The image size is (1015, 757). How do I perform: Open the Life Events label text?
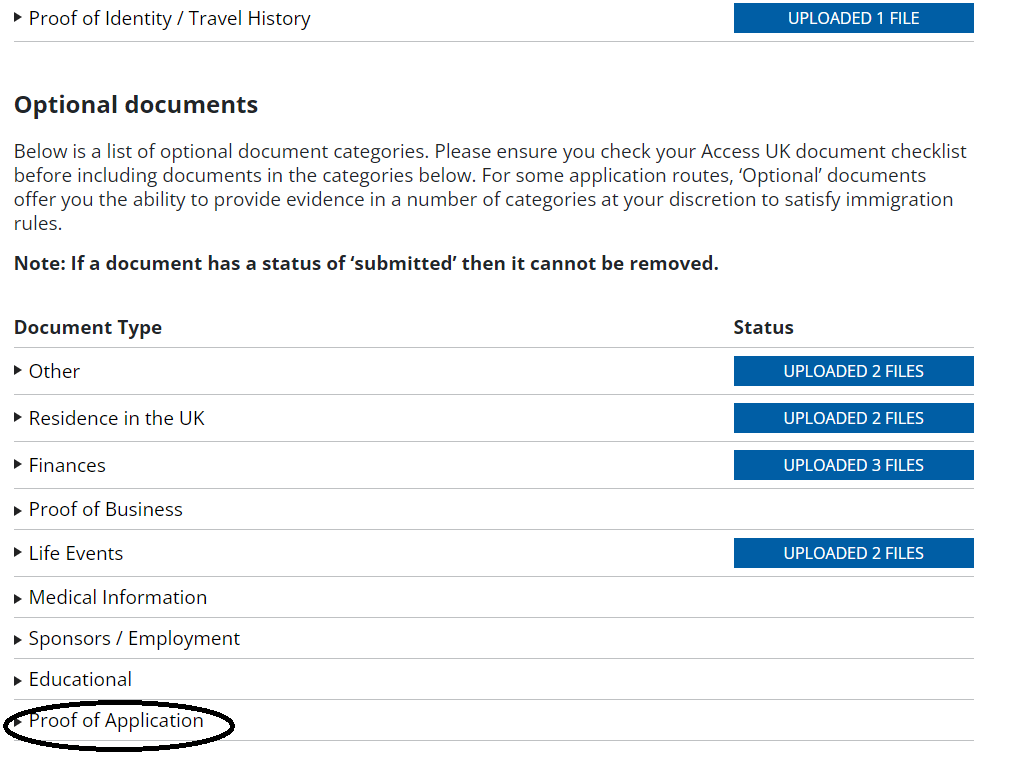76,553
